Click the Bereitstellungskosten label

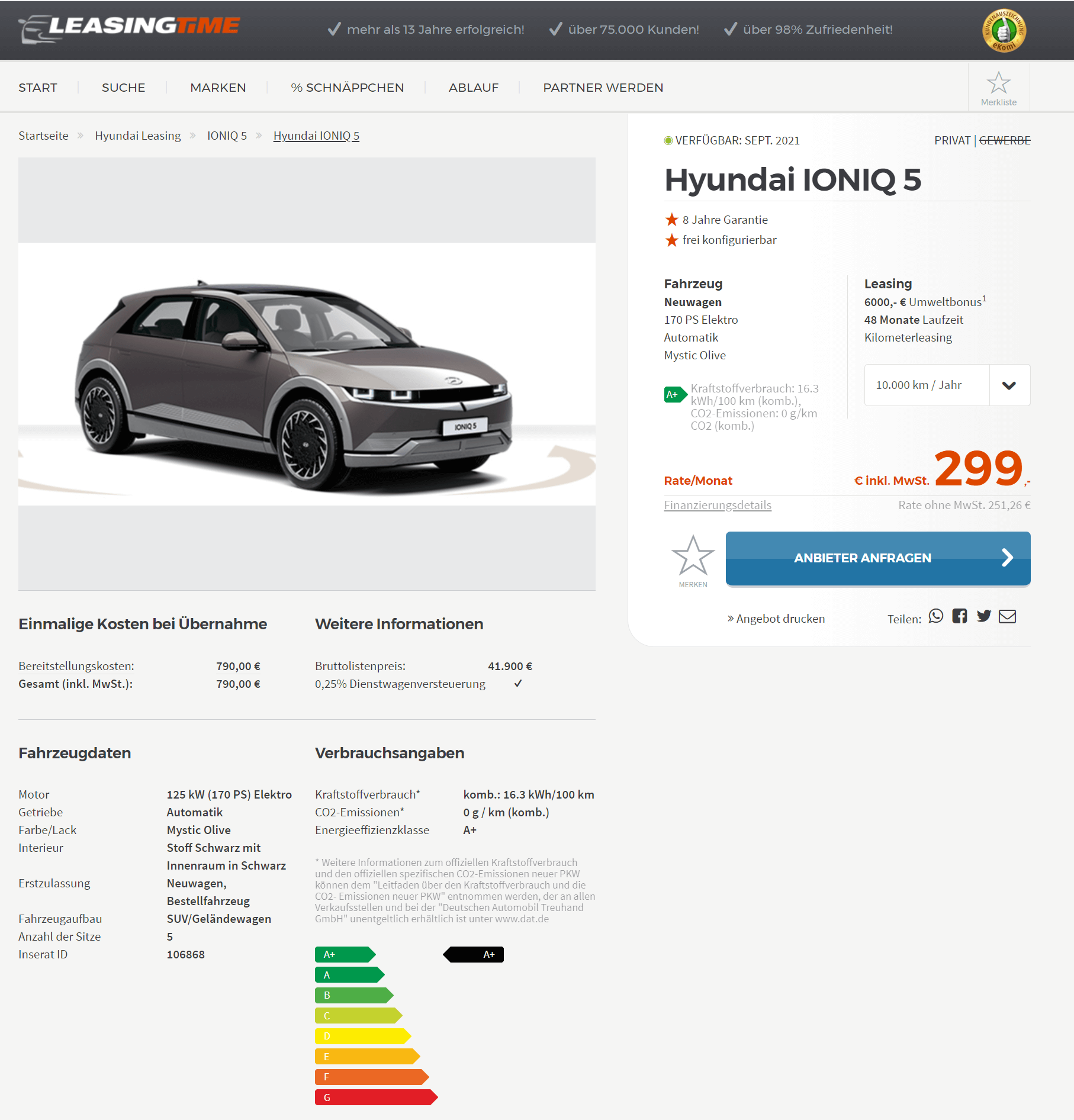pyautogui.click(x=76, y=666)
